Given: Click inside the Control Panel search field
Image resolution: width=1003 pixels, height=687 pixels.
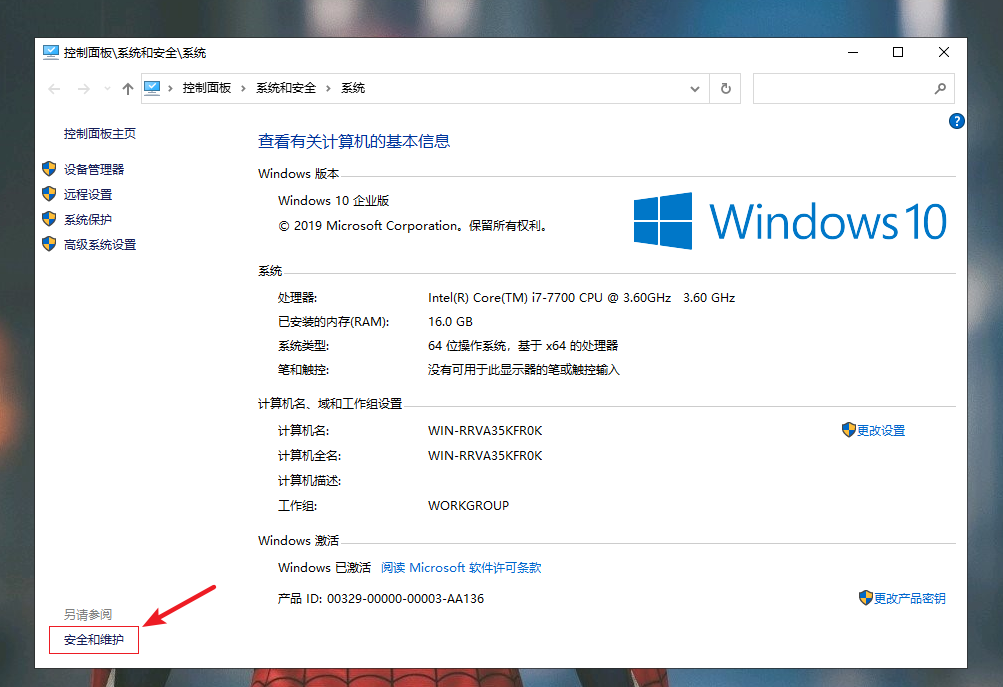Looking at the screenshot, I should pyautogui.click(x=840, y=88).
